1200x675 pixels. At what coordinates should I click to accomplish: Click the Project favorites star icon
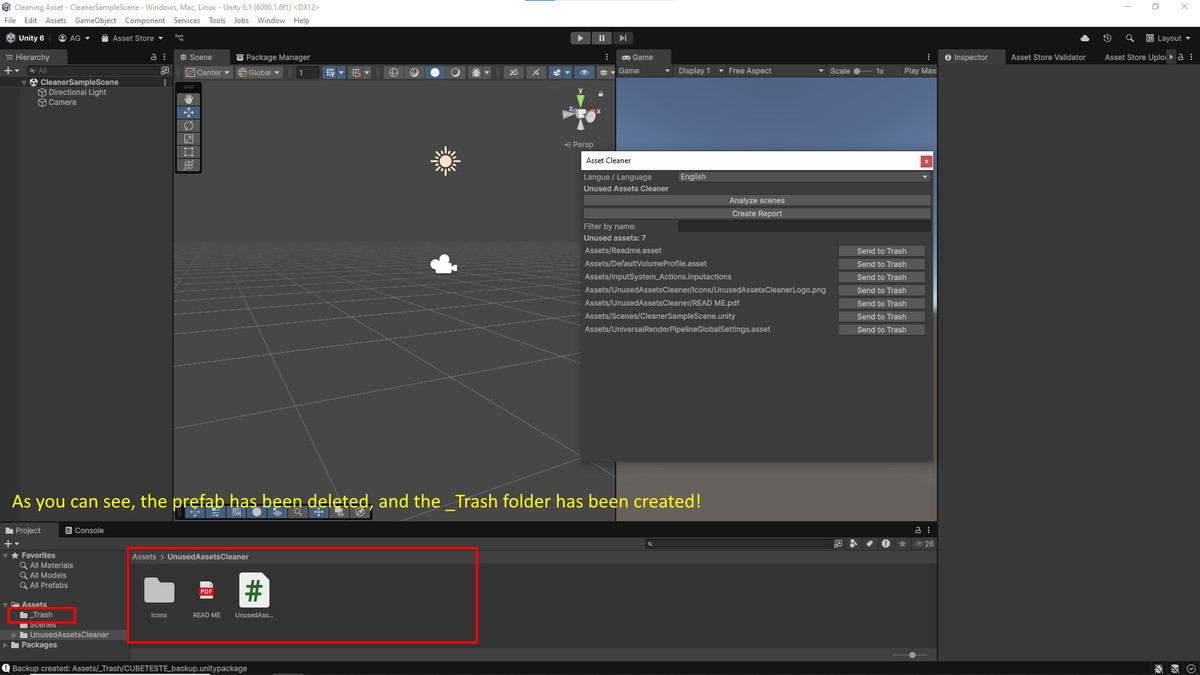coord(902,544)
